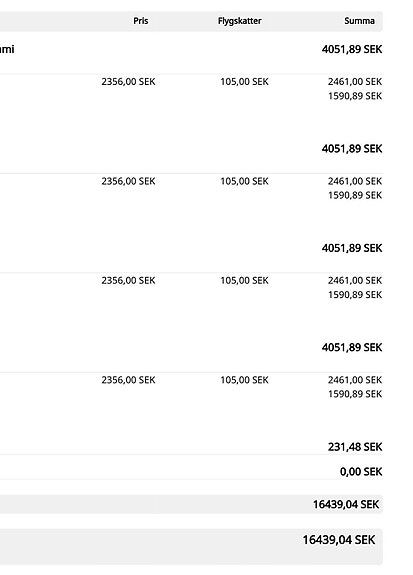The image size is (413, 575).
Task: Select 2356,00 SEK price in first traveler section
Action: coord(128,81)
